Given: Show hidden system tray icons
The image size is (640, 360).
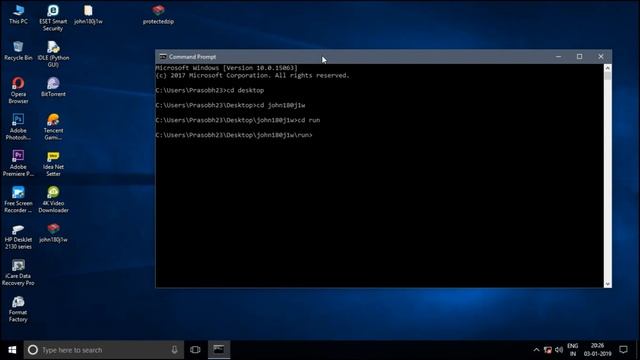Looking at the screenshot, I should [x=536, y=350].
